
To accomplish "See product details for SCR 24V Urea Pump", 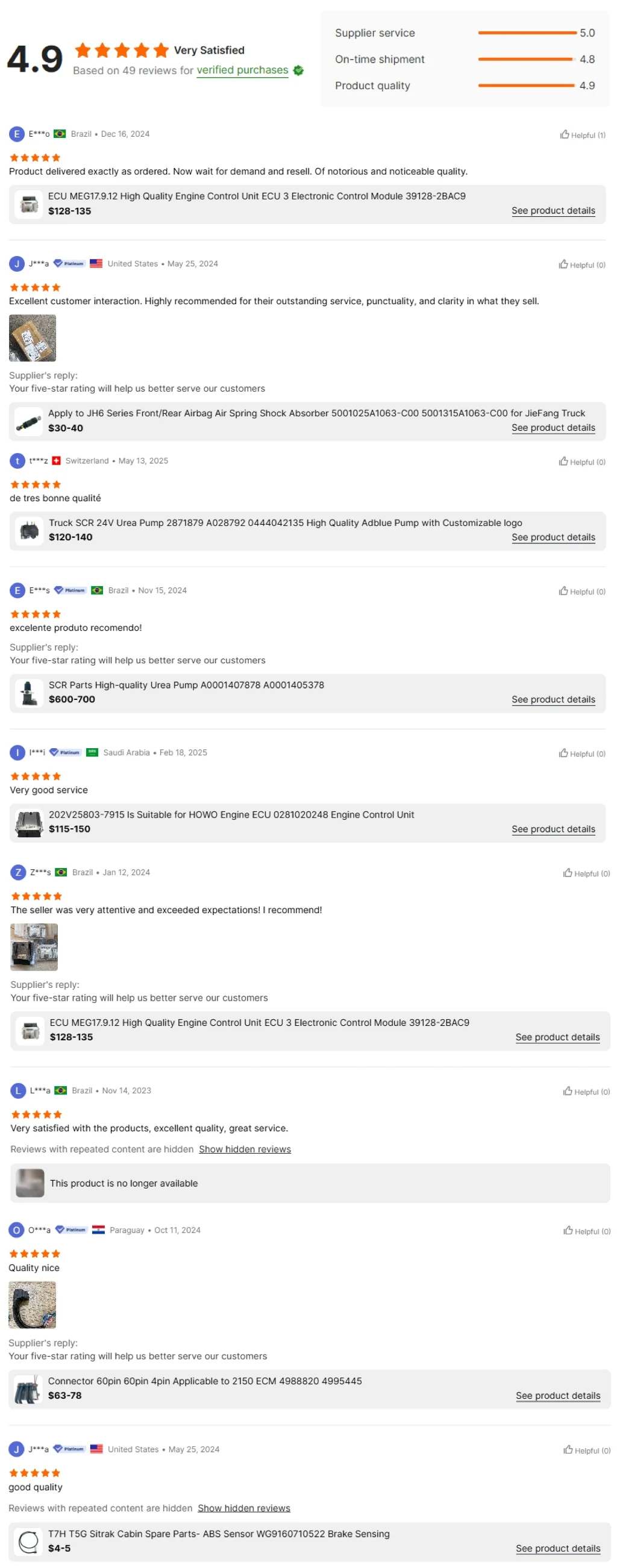I will (553, 537).
